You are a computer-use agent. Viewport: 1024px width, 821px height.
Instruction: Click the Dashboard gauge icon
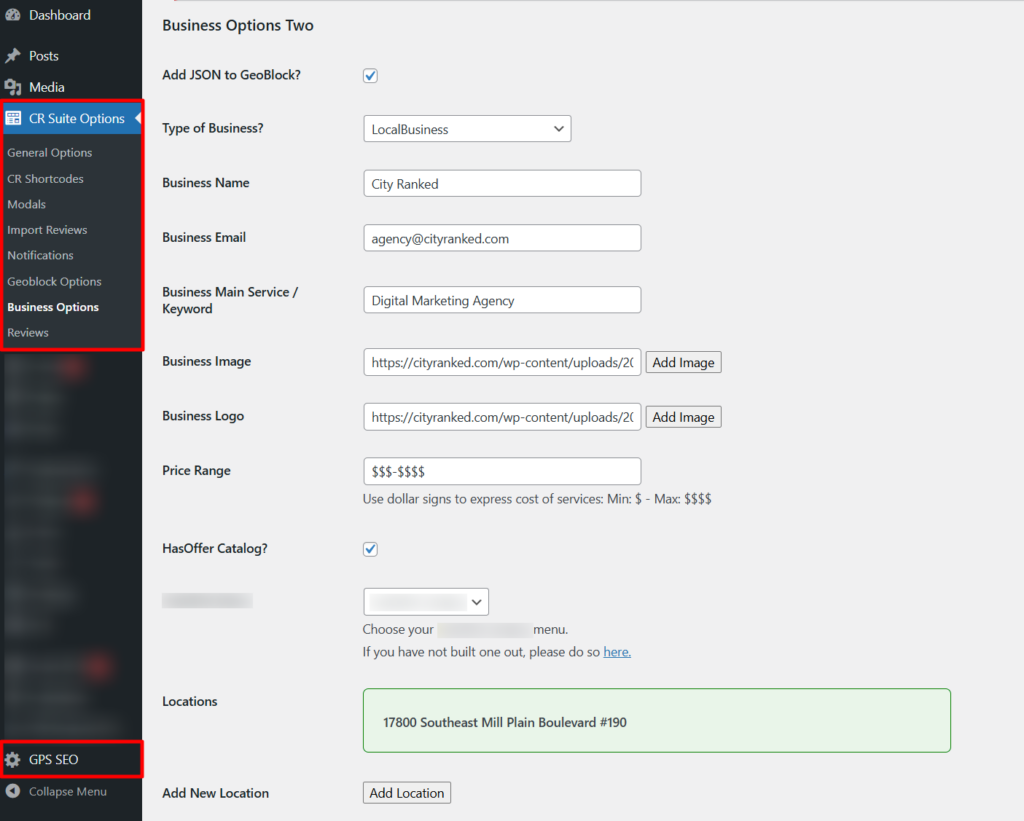[x=13, y=15]
